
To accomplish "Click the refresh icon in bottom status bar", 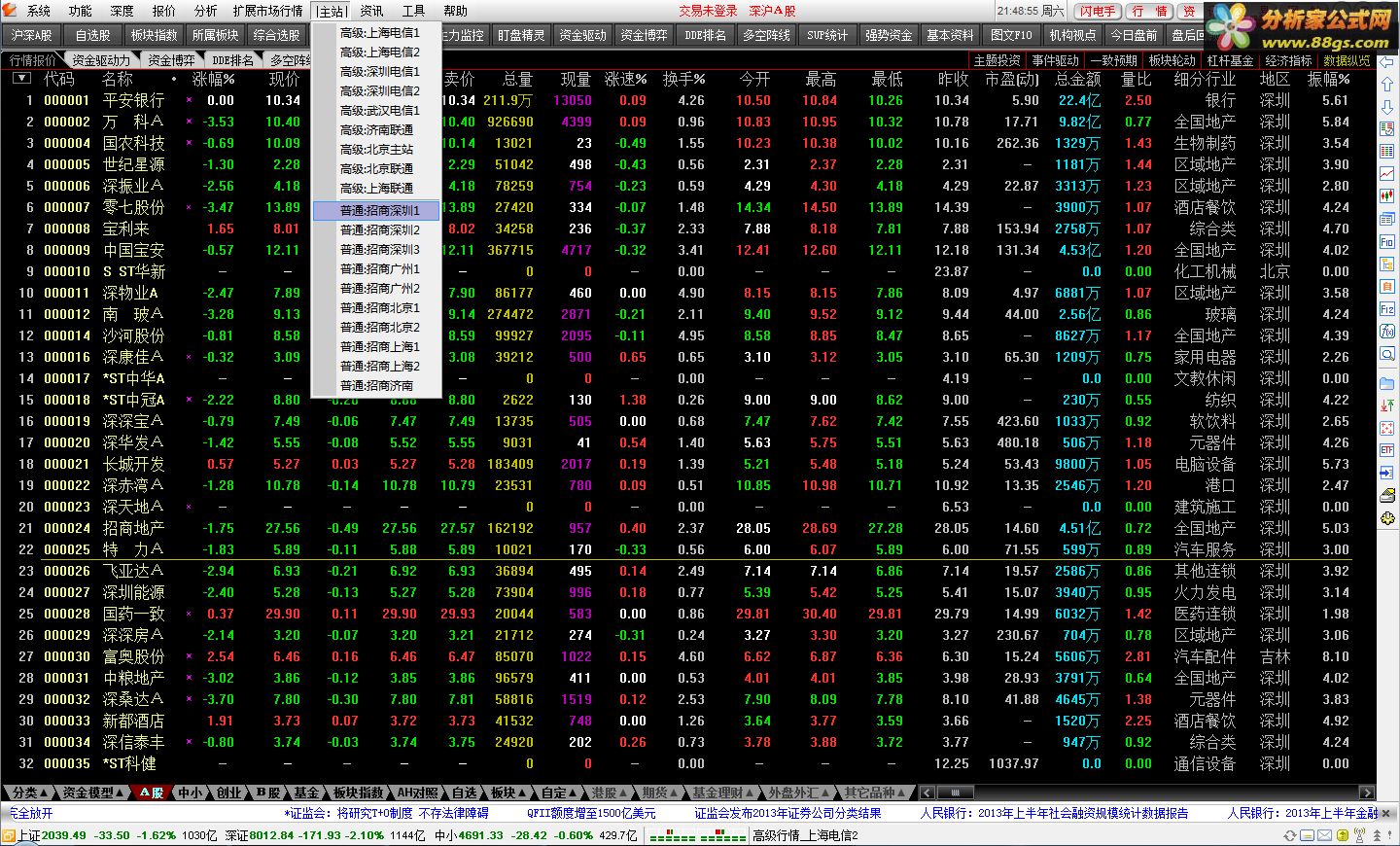I will (1290, 835).
